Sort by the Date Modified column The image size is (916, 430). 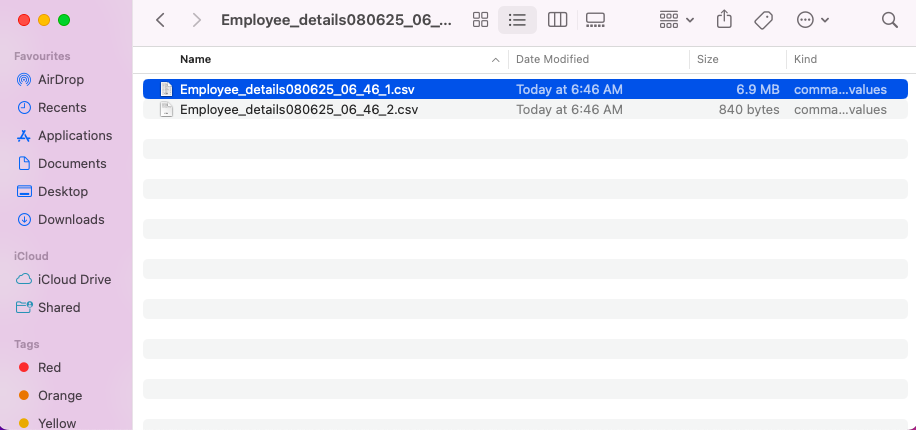point(552,59)
